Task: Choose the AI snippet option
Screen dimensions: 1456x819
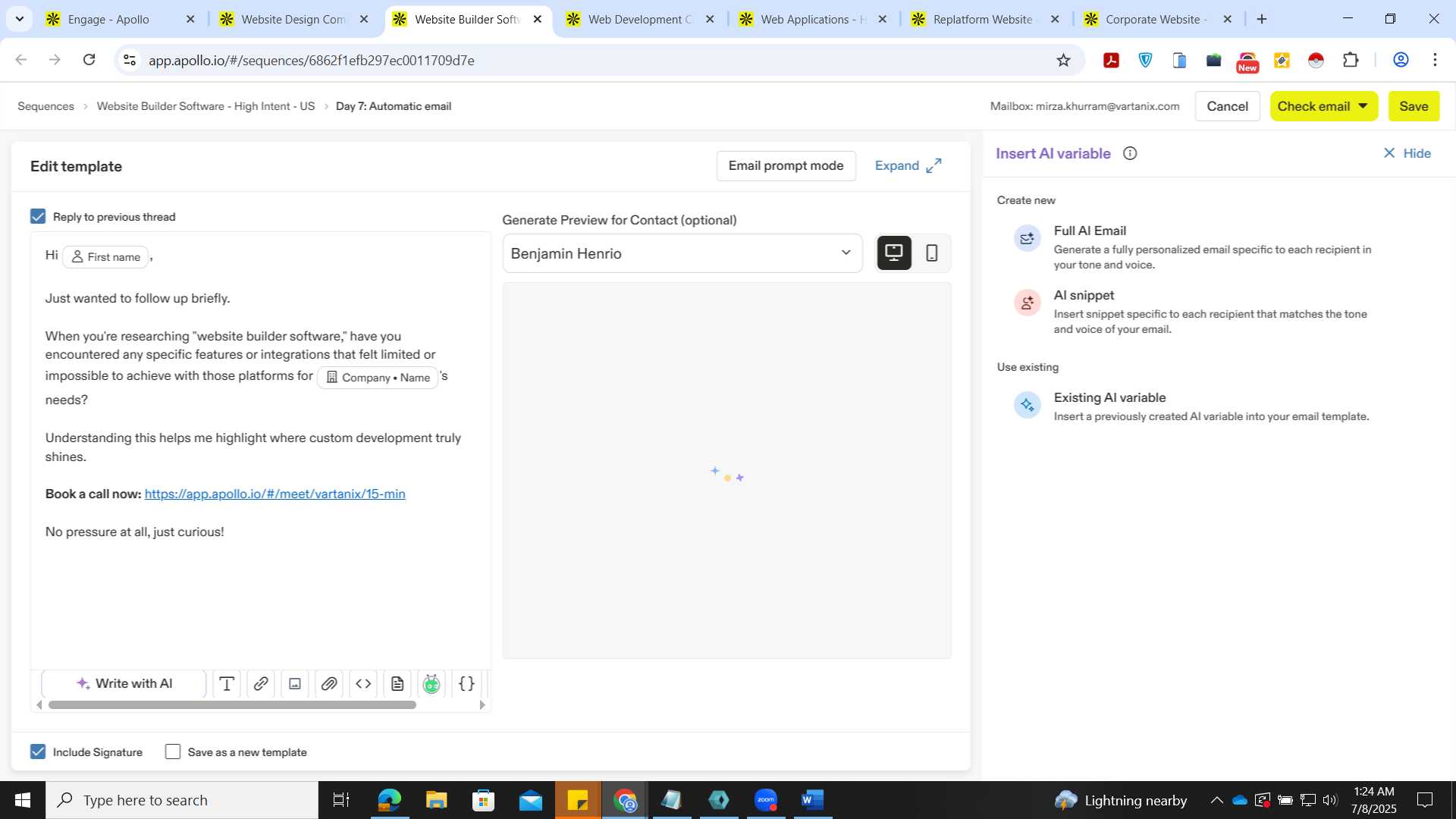Action: (1196, 312)
